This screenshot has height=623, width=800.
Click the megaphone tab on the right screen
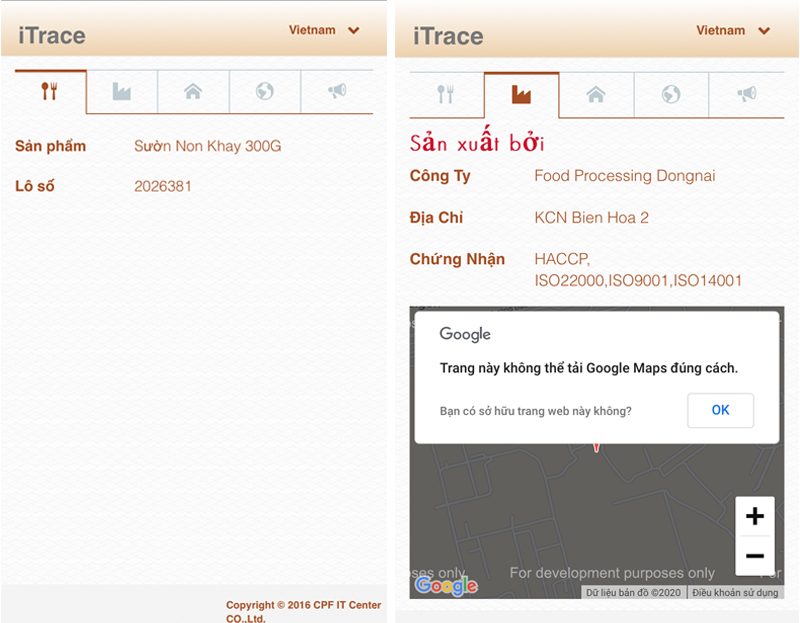click(x=746, y=95)
